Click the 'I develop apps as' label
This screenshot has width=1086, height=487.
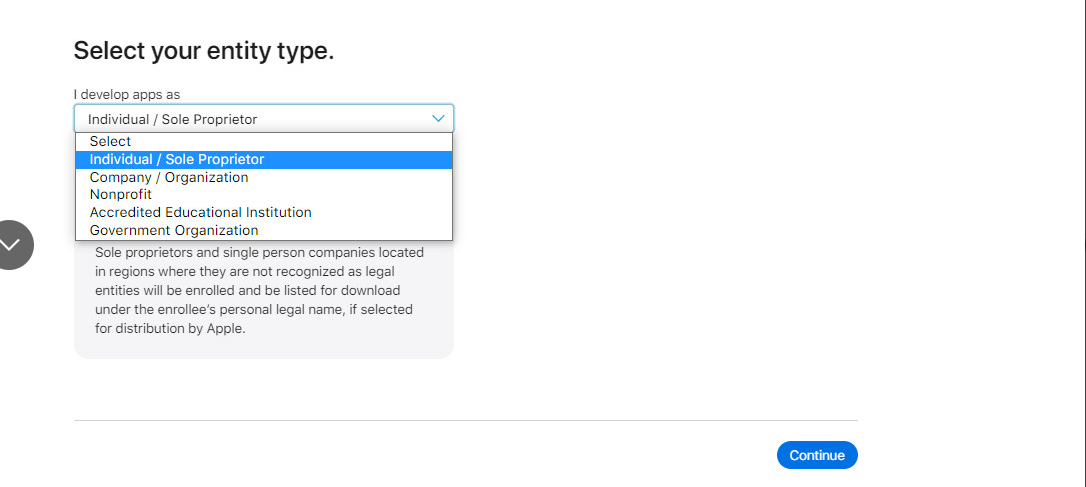click(x=127, y=94)
